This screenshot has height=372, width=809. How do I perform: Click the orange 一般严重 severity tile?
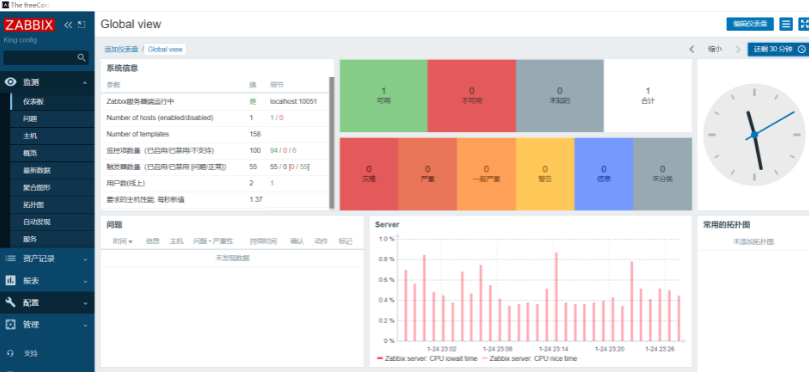point(487,174)
